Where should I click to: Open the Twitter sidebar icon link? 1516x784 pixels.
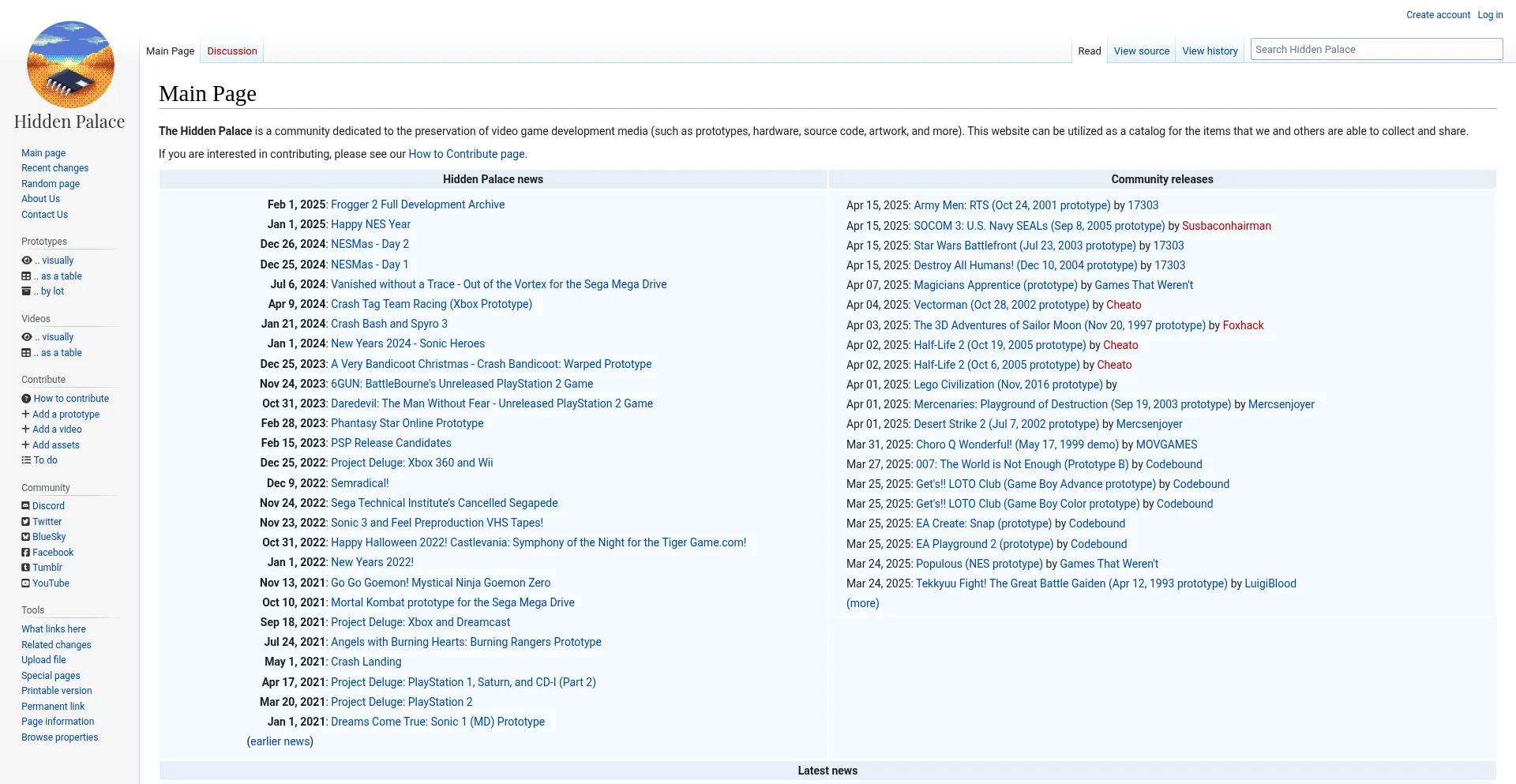26,522
